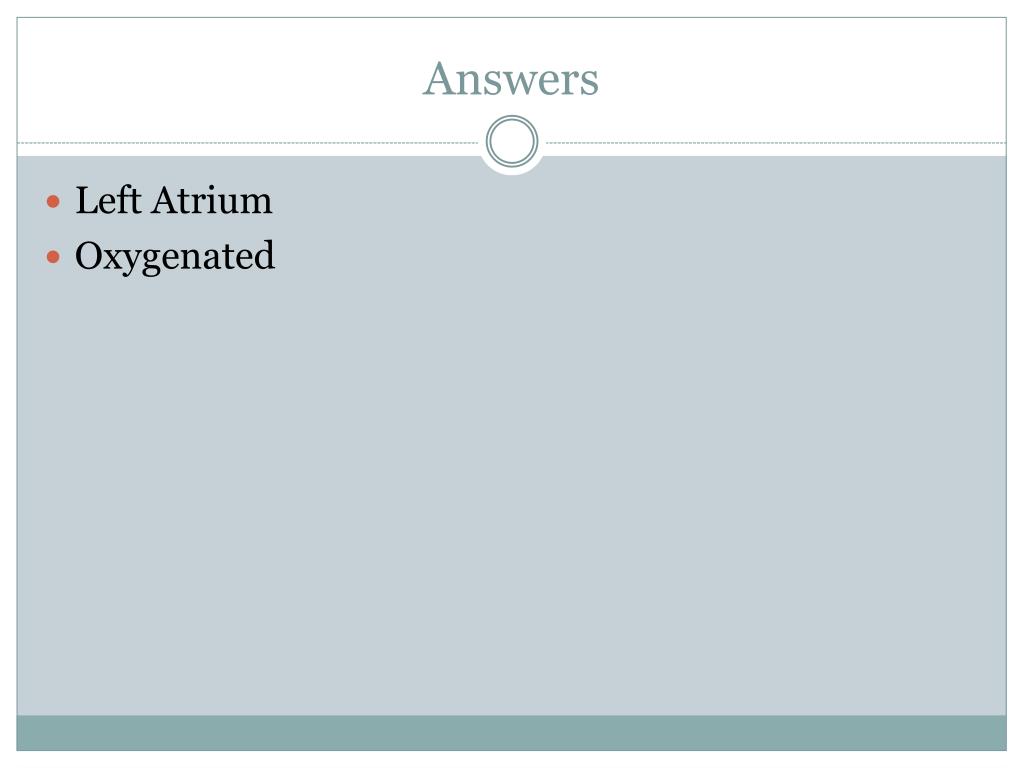Viewport: 1024px width, 768px height.
Task: Select the circular ornament under the title
Action: point(512,141)
